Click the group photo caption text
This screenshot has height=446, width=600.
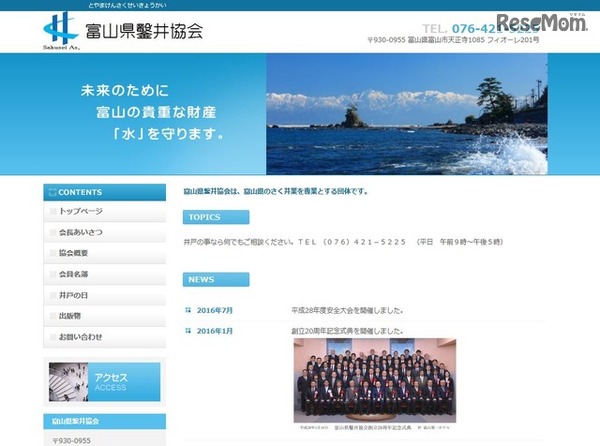click(x=375, y=427)
